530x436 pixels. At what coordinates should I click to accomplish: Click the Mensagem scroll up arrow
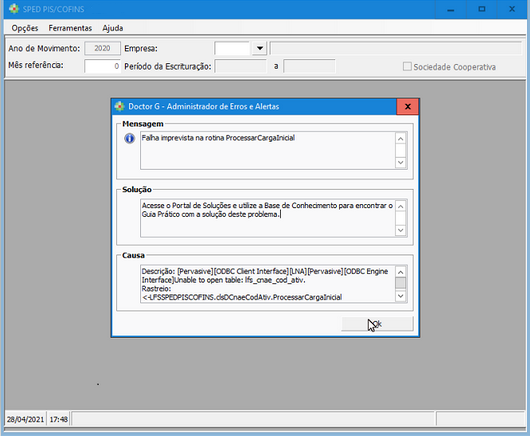pos(401,139)
